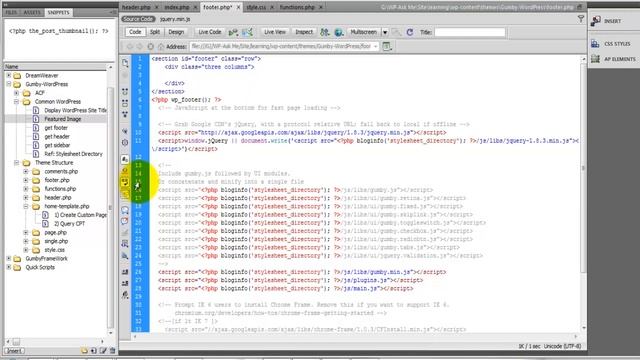Click the filter icon for related files
Image resolution: width=640 pixels, height=360 pixels.
pyautogui.click(x=580, y=19)
